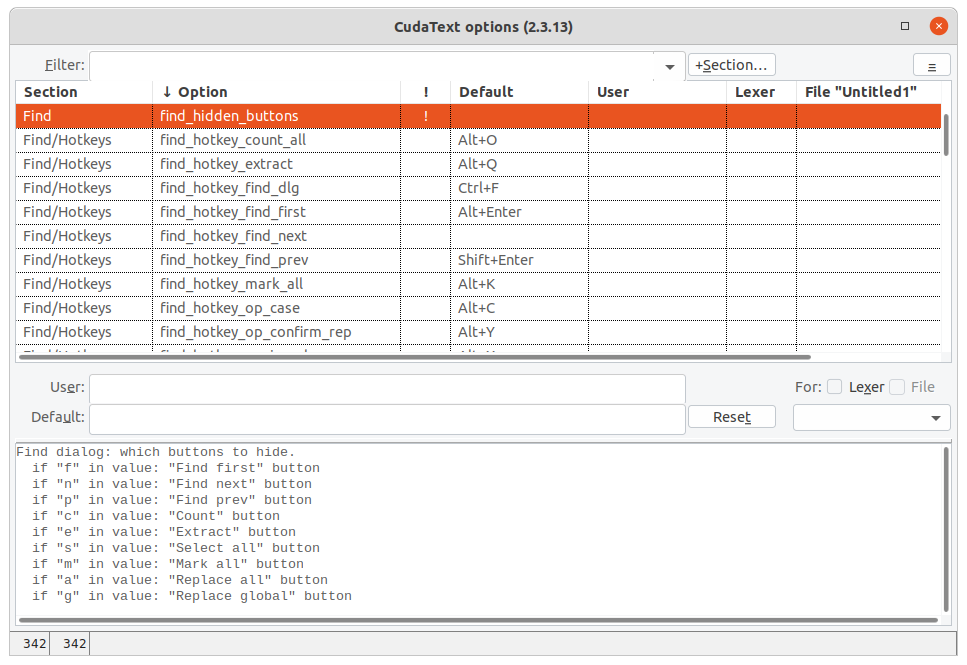Click the Alt+Y default value cell
Screen dimensions: 967x665
[x=519, y=332]
